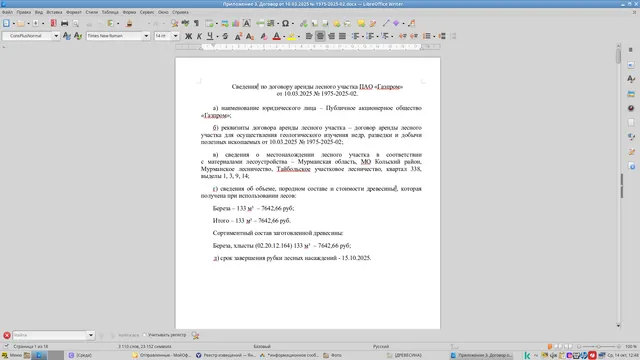
Task: Apply red font color
Action: point(276,36)
